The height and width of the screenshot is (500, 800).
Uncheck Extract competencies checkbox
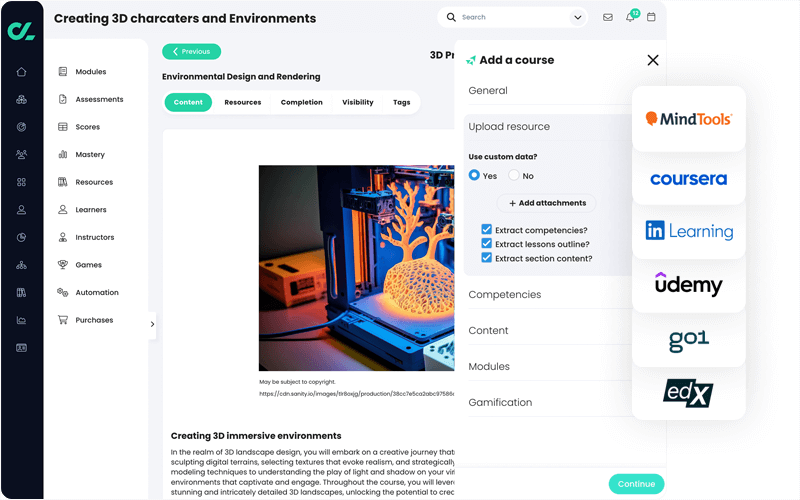486,230
